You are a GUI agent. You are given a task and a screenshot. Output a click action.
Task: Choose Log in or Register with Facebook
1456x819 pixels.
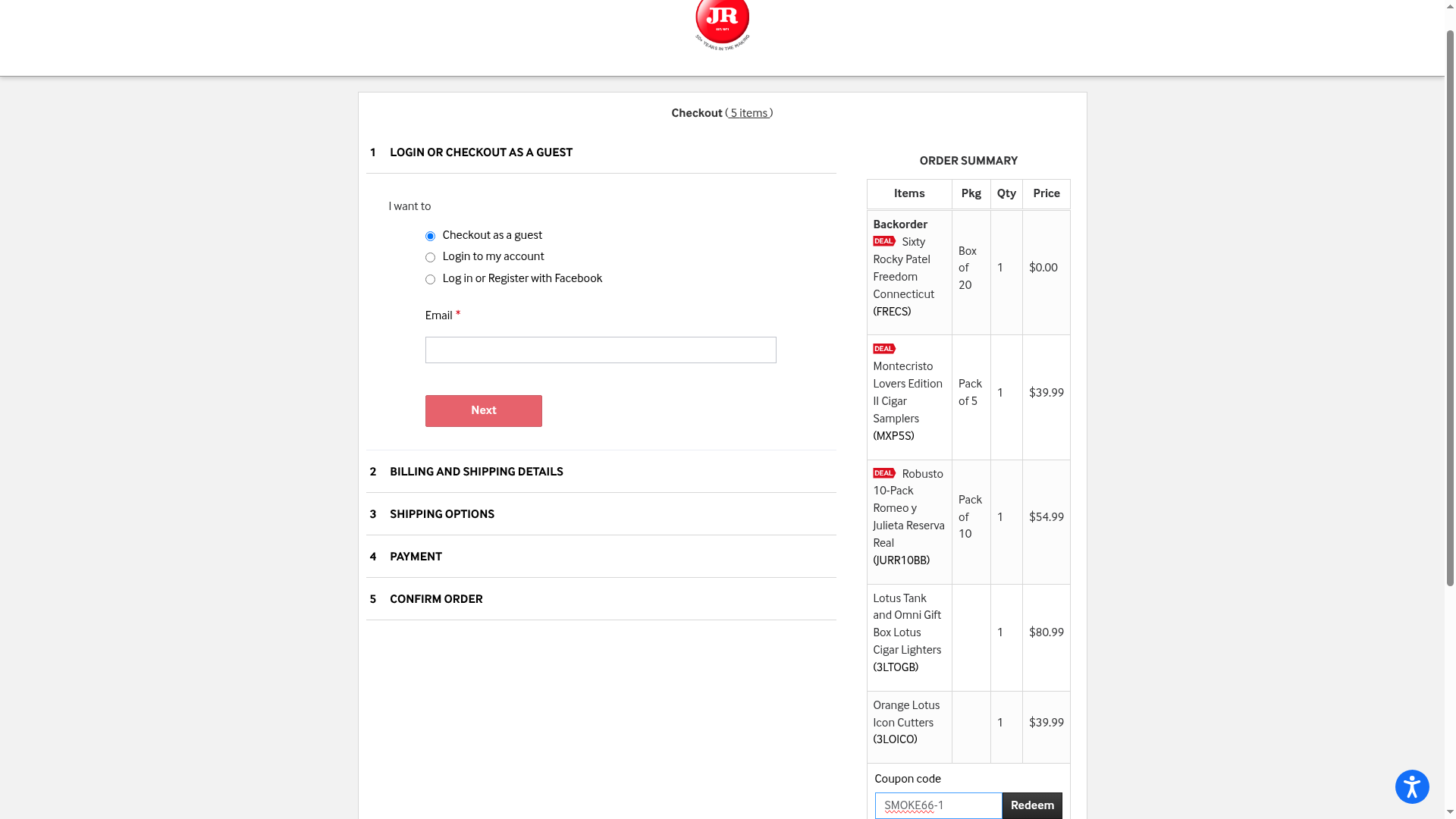tap(430, 280)
